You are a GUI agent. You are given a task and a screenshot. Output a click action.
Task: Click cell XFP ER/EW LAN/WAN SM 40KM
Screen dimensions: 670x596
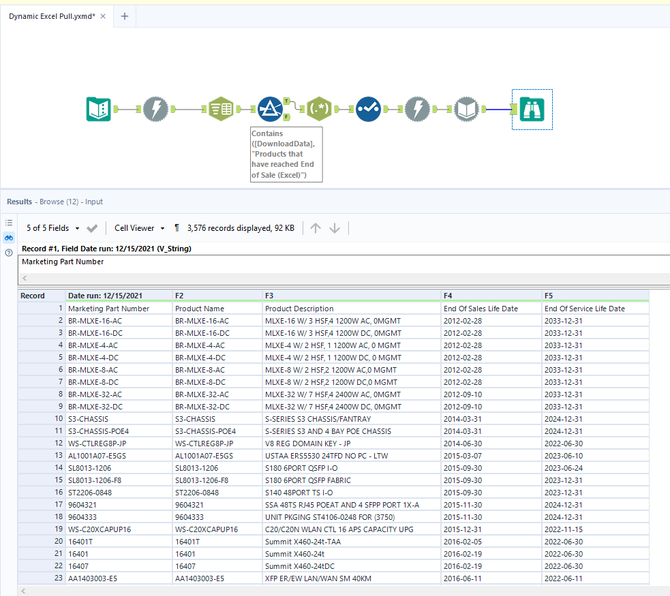pos(351,578)
